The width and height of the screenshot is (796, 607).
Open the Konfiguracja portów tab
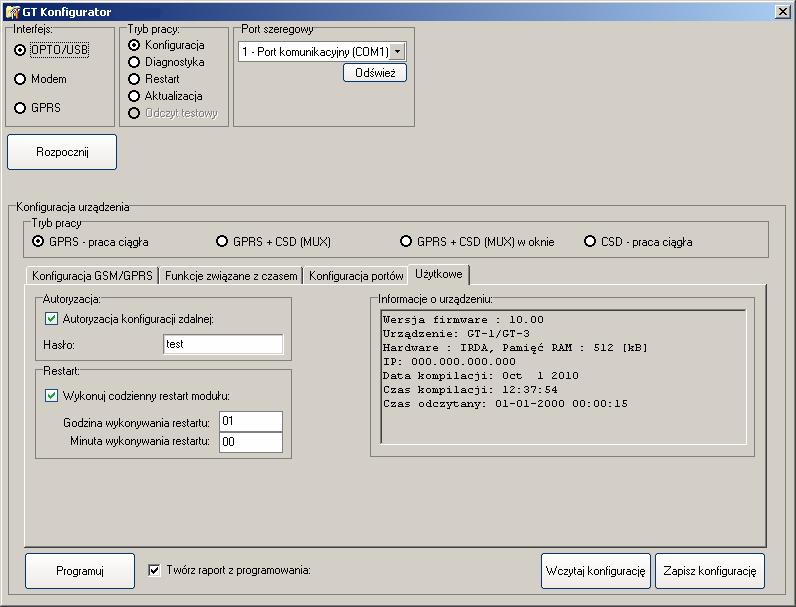tap(356, 276)
